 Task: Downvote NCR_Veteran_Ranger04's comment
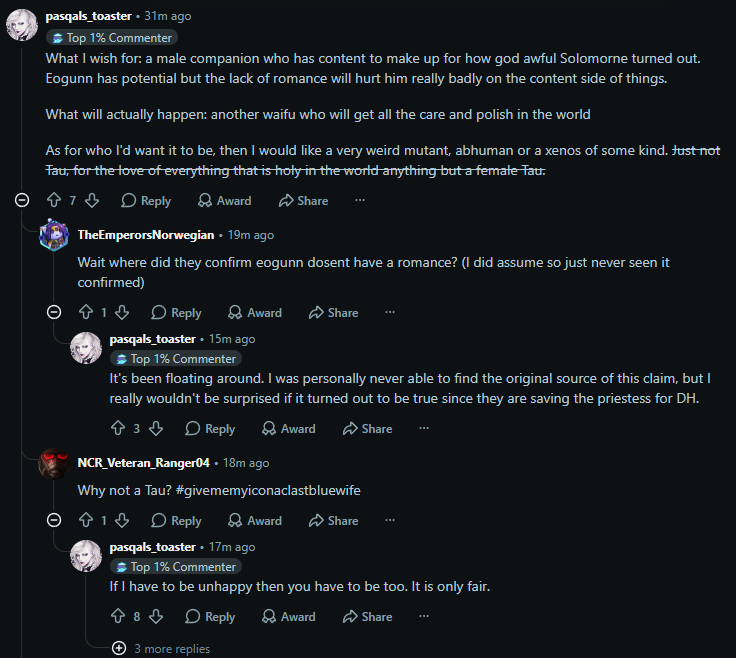tap(122, 520)
